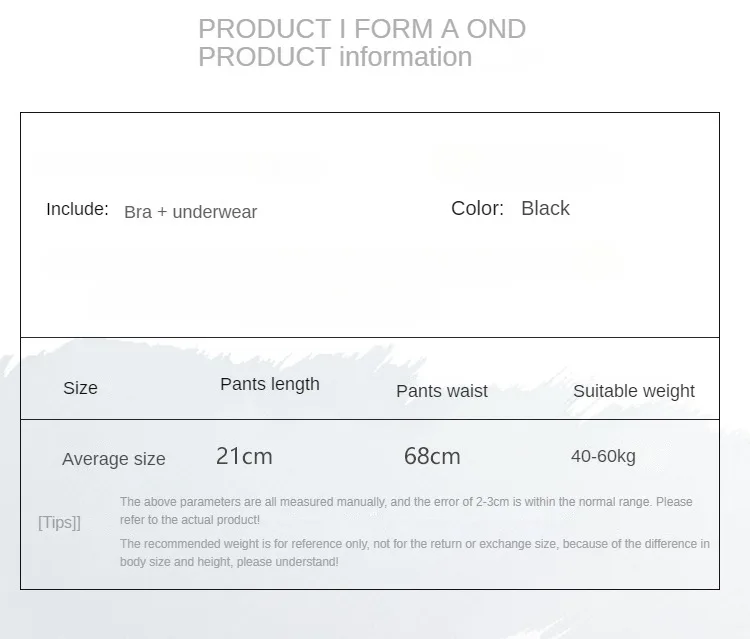Viewport: 750px width, 639px height.
Task: Click the '[Tips]]' label
Action: tap(59, 522)
